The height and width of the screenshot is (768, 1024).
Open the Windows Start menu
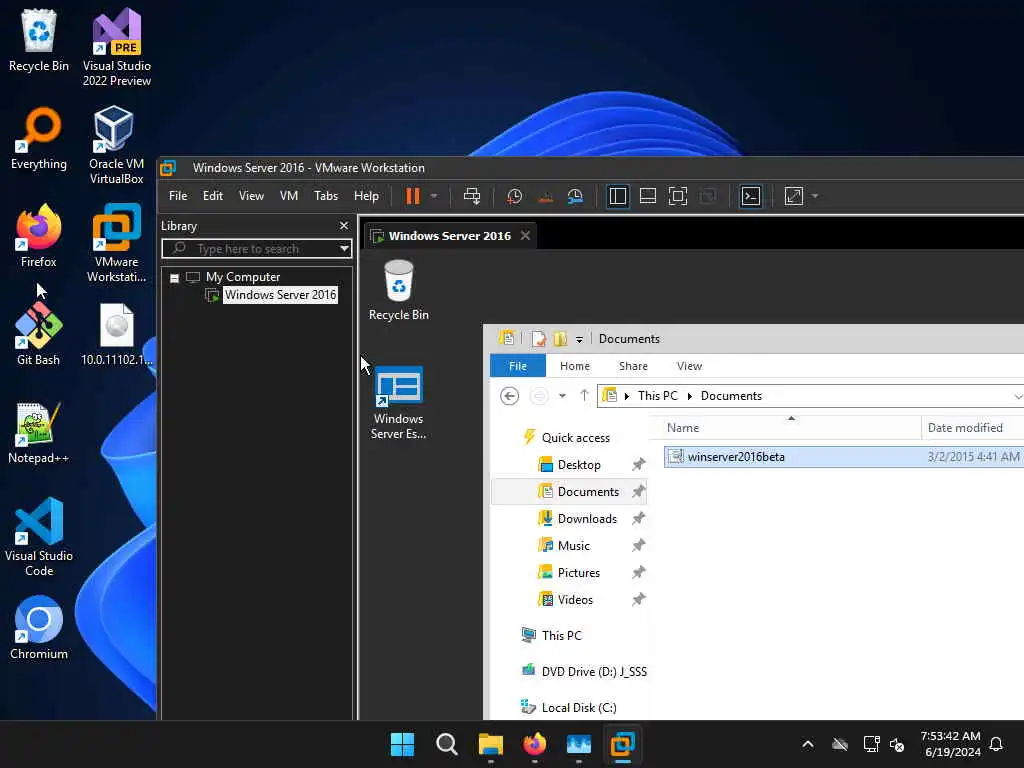402,744
